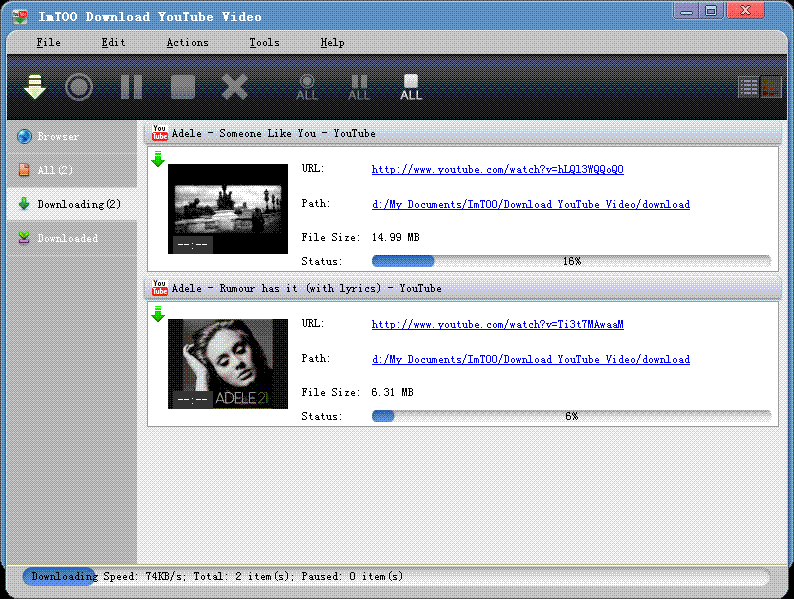Click YouTube logo icon of Someone Like You
Image resolution: width=794 pixels, height=599 pixels.
pos(160,133)
